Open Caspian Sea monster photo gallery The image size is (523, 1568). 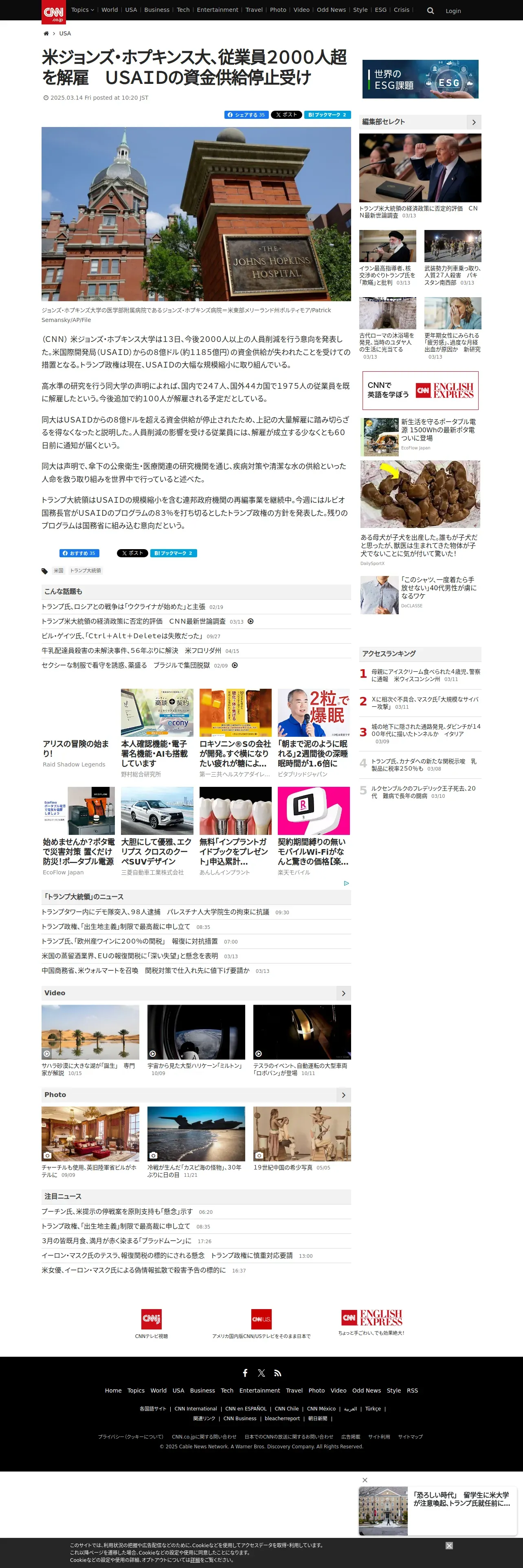click(196, 1133)
